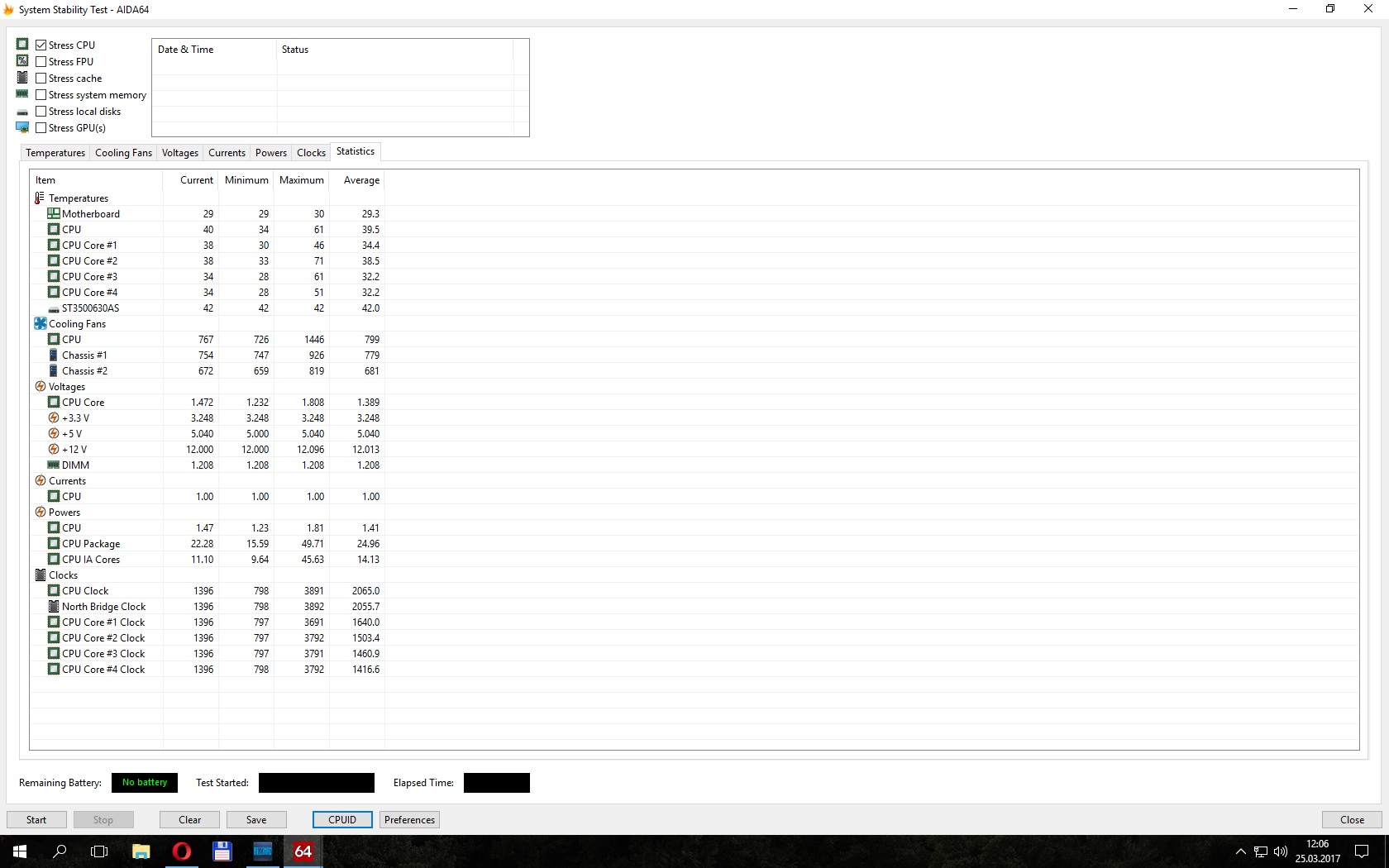Click the North Bridge Clock icon
Viewport: 1389px width, 868px height.
53,607
